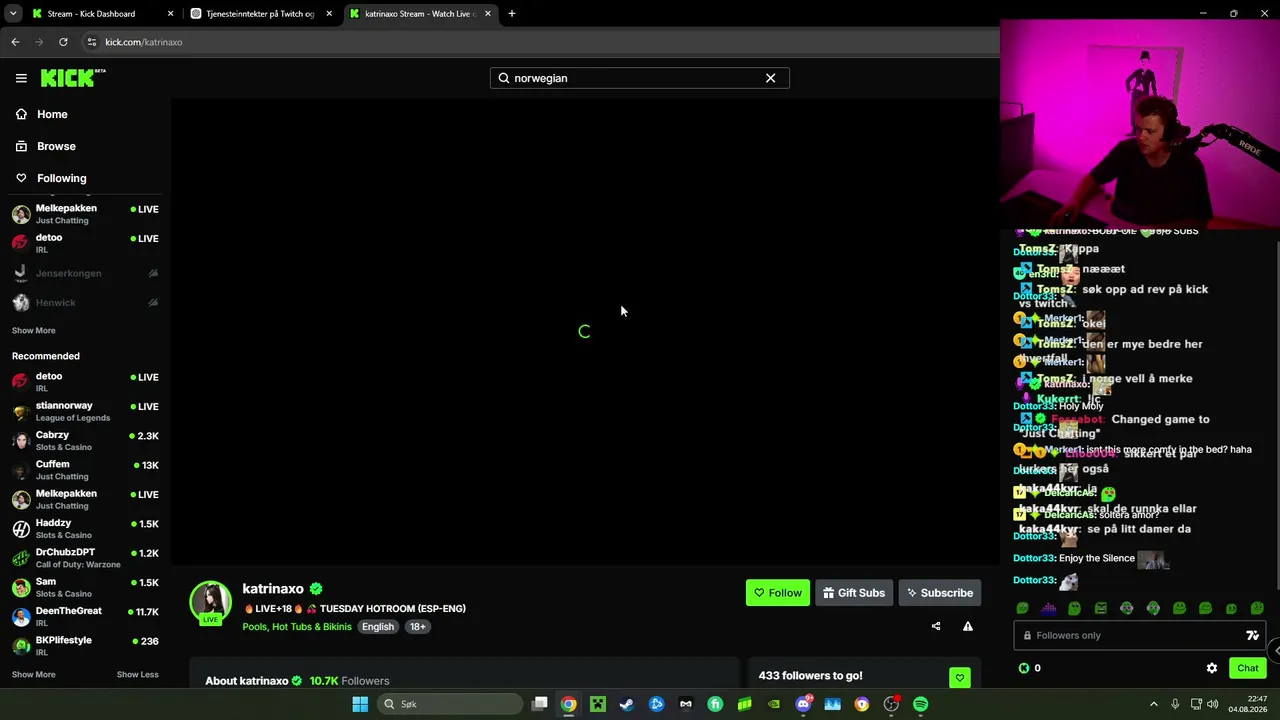Open the Minecraft creeper icon on taskbar
The image size is (1280, 720).
[598, 704]
